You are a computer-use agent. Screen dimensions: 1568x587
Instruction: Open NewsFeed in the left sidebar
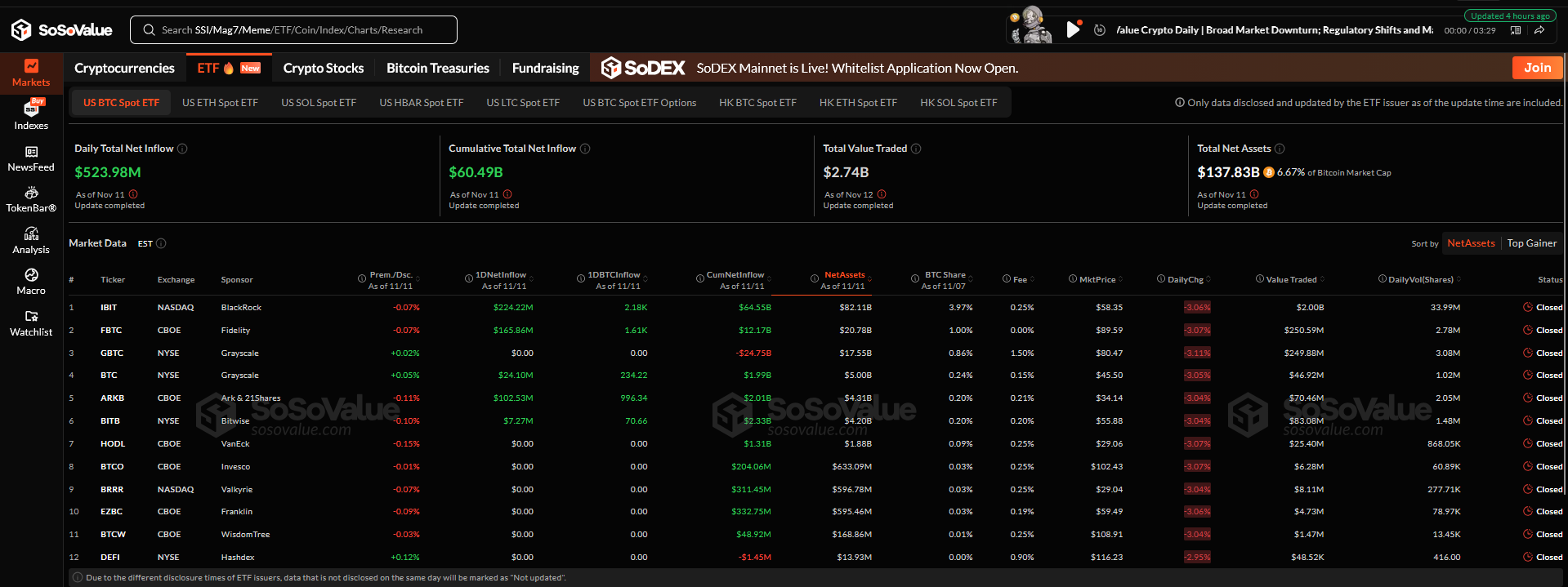(x=31, y=158)
